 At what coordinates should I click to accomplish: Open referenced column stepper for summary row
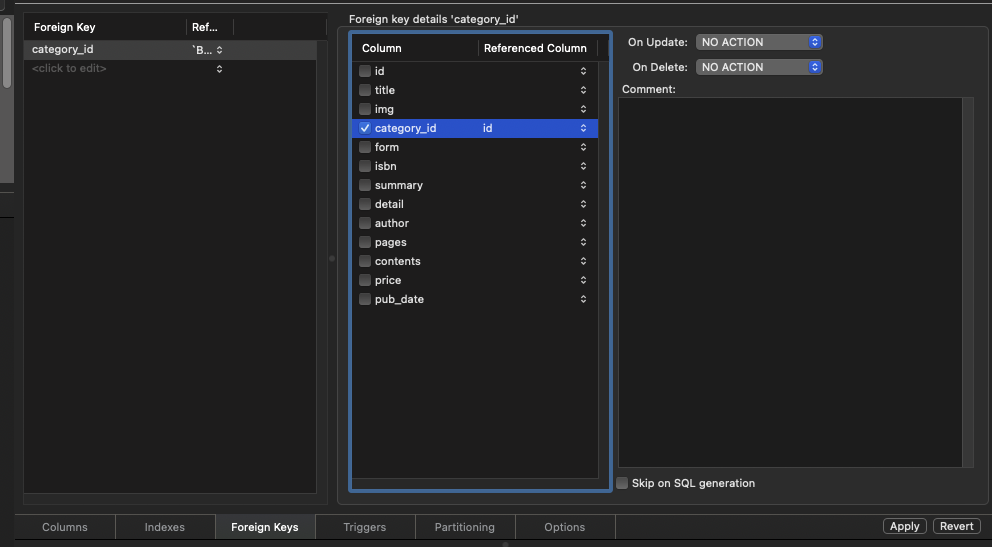(583, 185)
